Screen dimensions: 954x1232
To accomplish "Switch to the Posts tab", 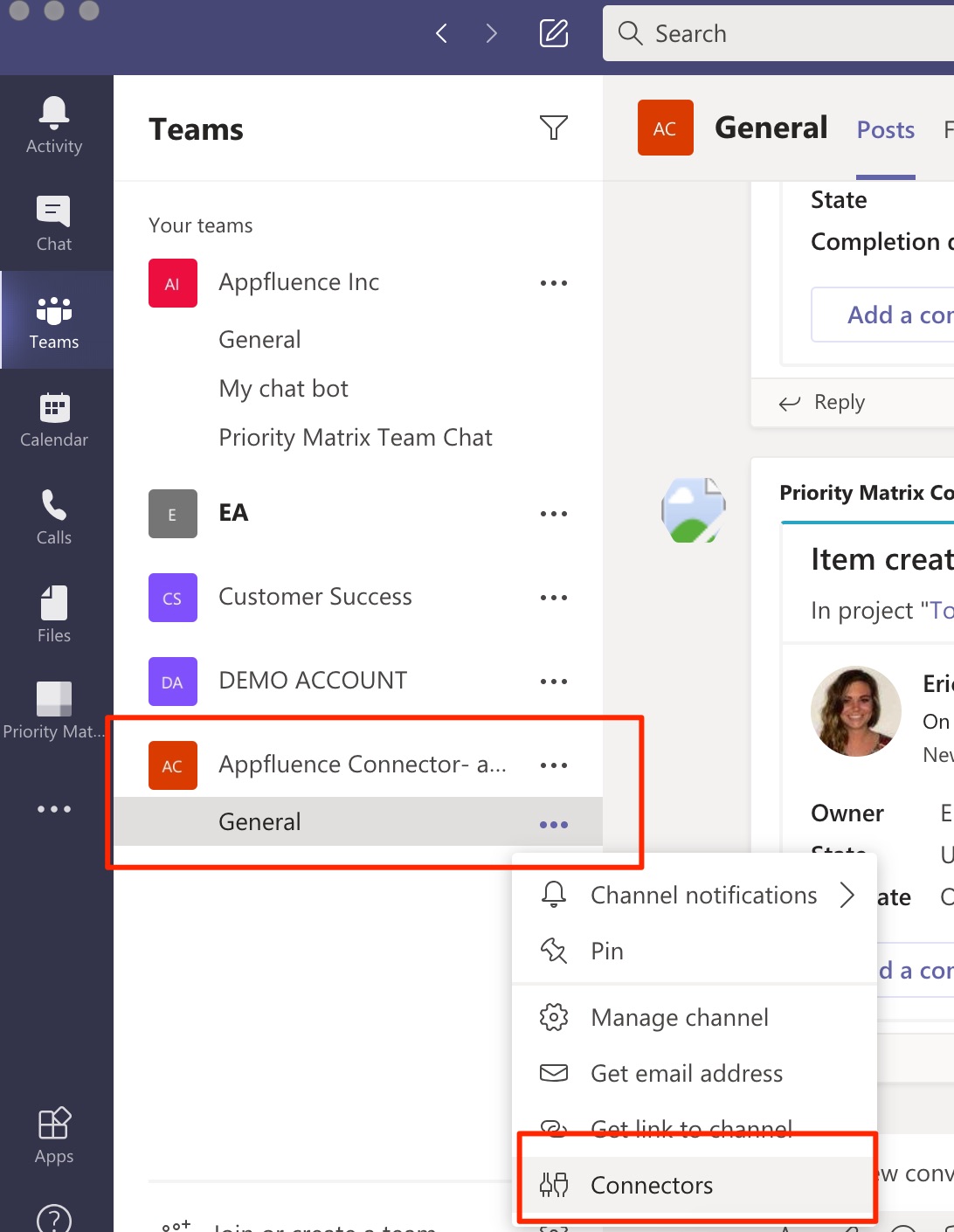I will 885,129.
